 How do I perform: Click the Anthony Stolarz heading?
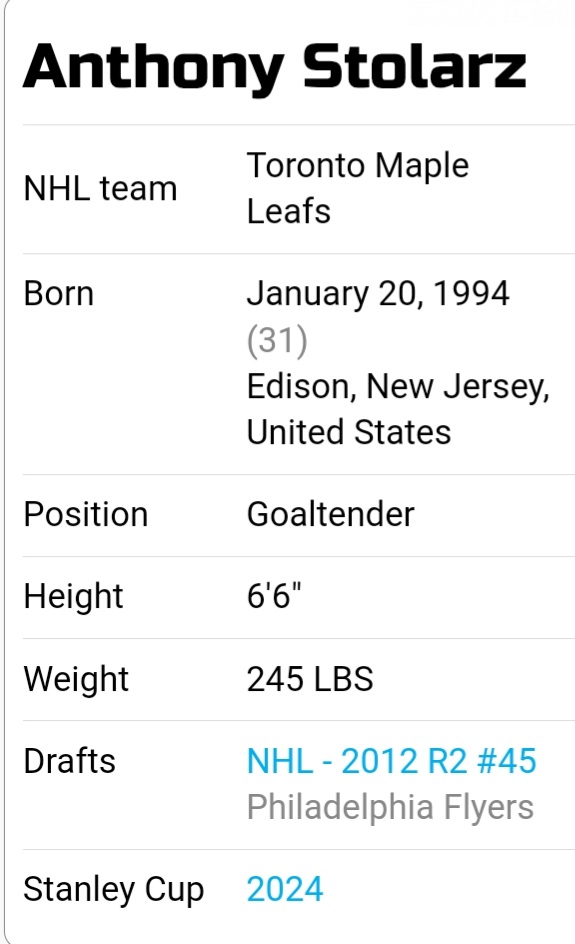(x=275, y=68)
